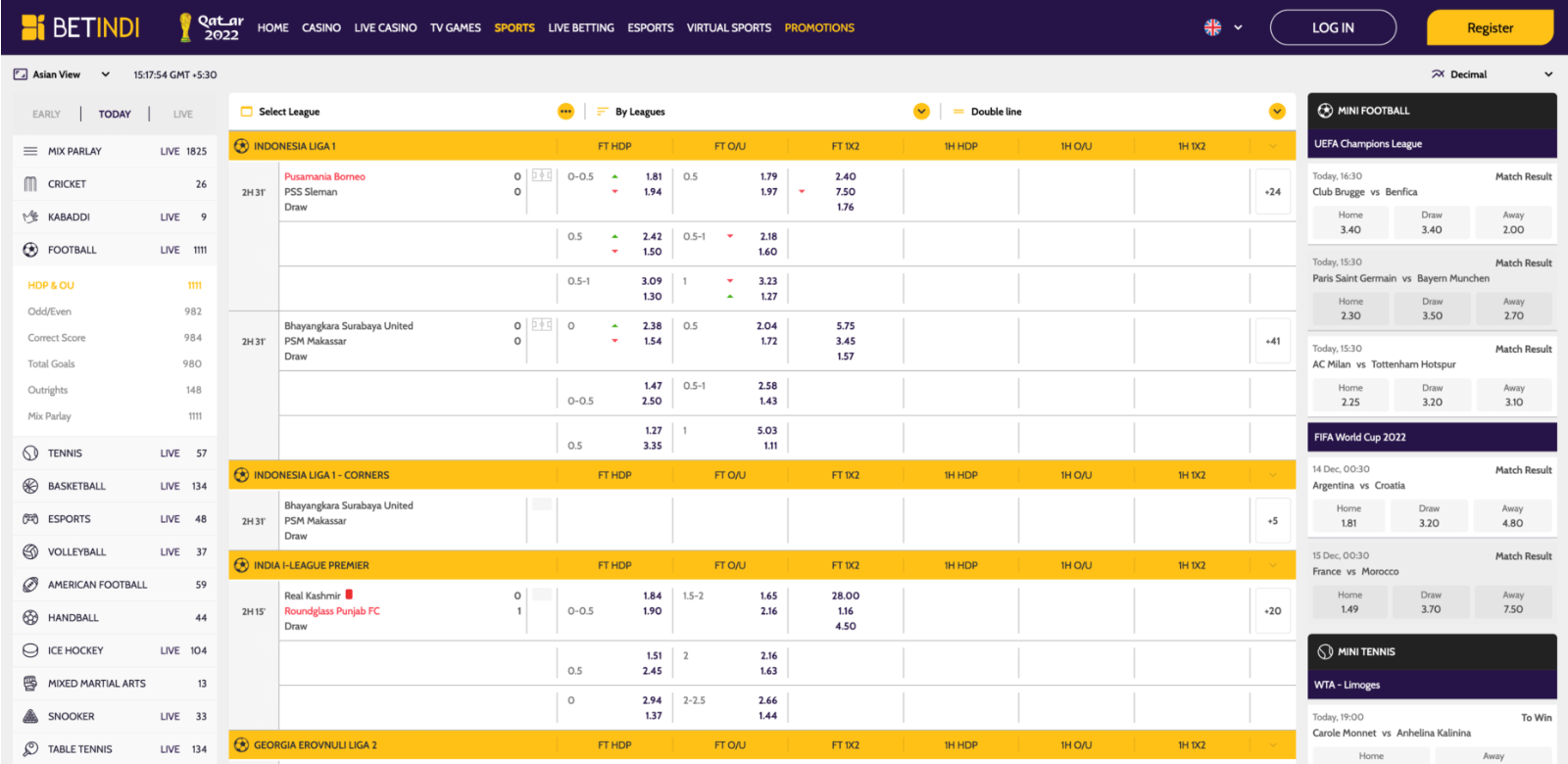This screenshot has width=1568, height=764.
Task: Open VIRTUAL SPORTS menu
Action: [x=729, y=27]
